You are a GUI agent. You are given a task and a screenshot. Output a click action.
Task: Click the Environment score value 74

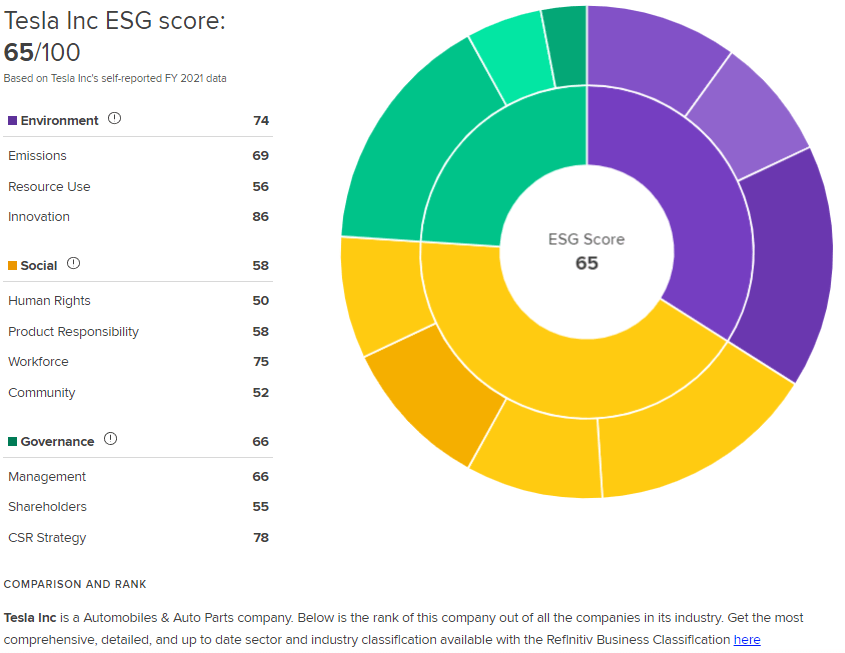coord(261,121)
